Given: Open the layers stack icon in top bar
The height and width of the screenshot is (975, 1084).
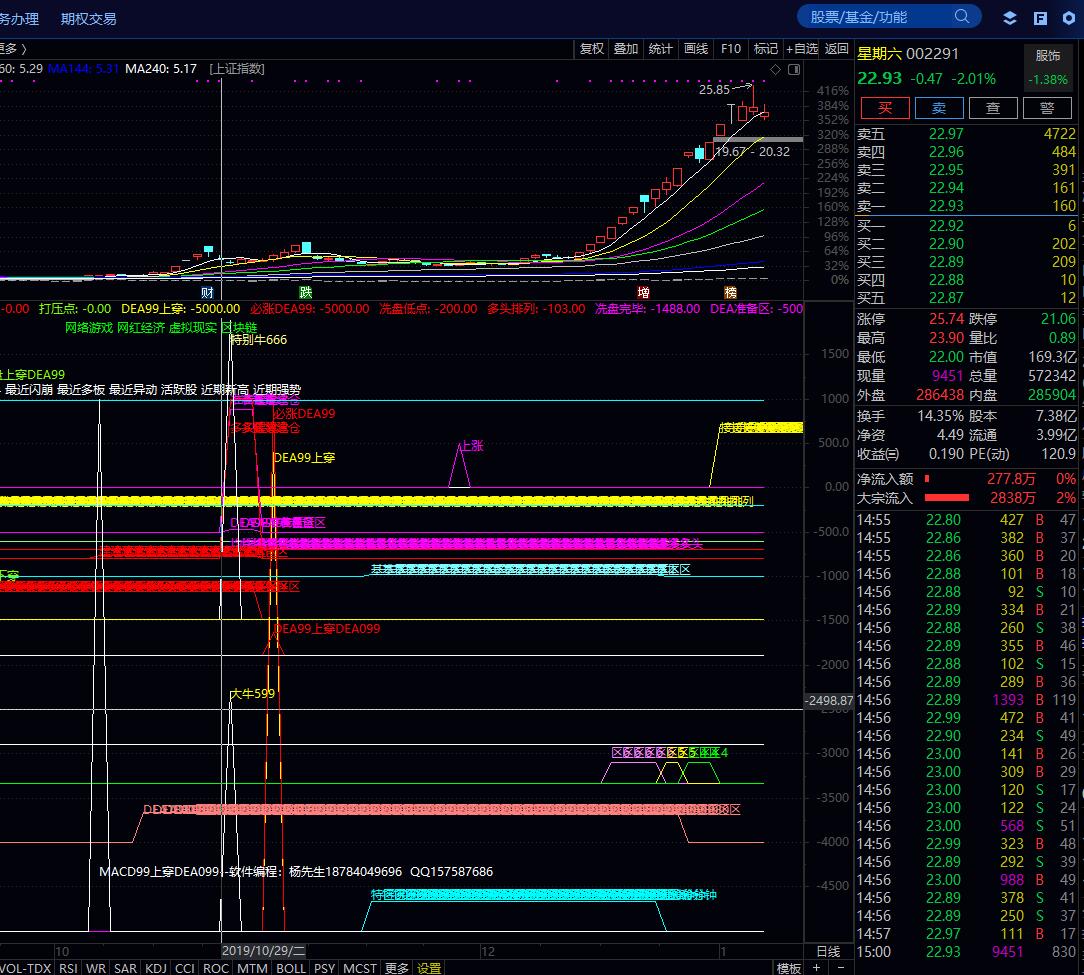Looking at the screenshot, I should click(1010, 18).
